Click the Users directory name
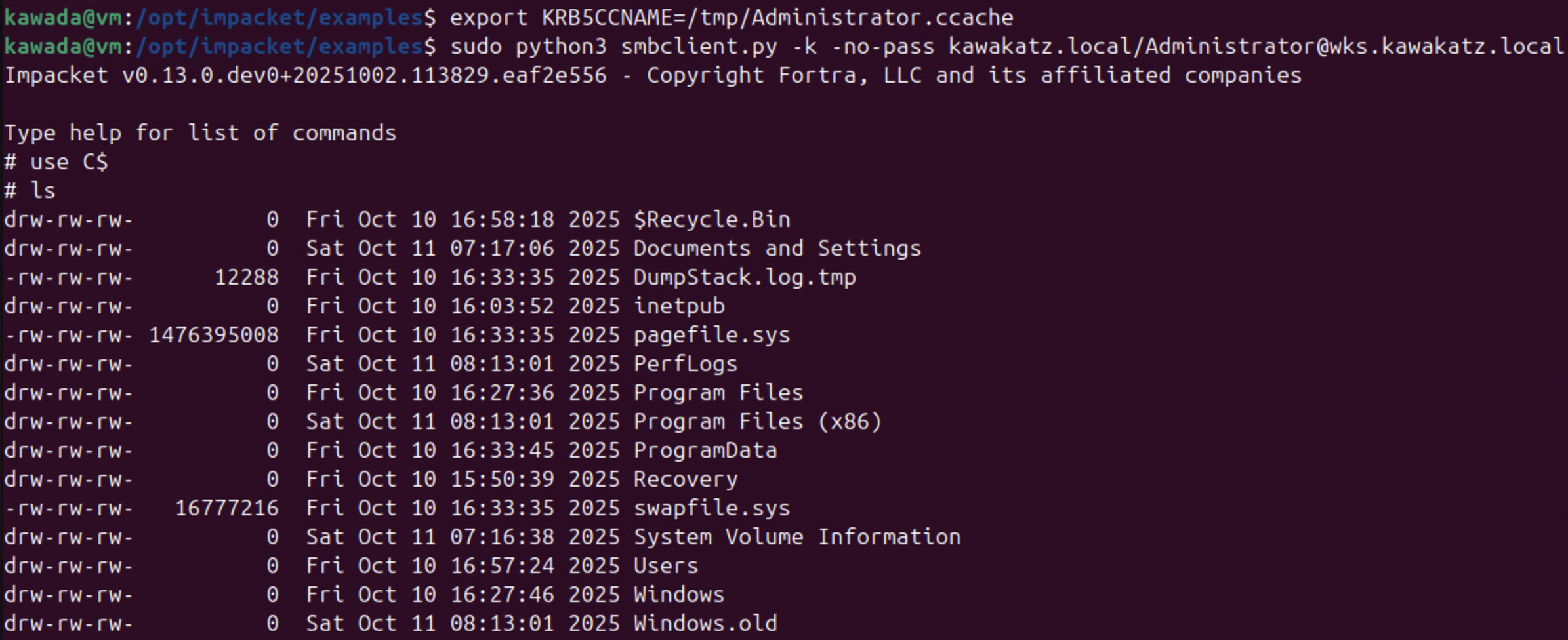This screenshot has width=1568, height=640. (x=665, y=566)
